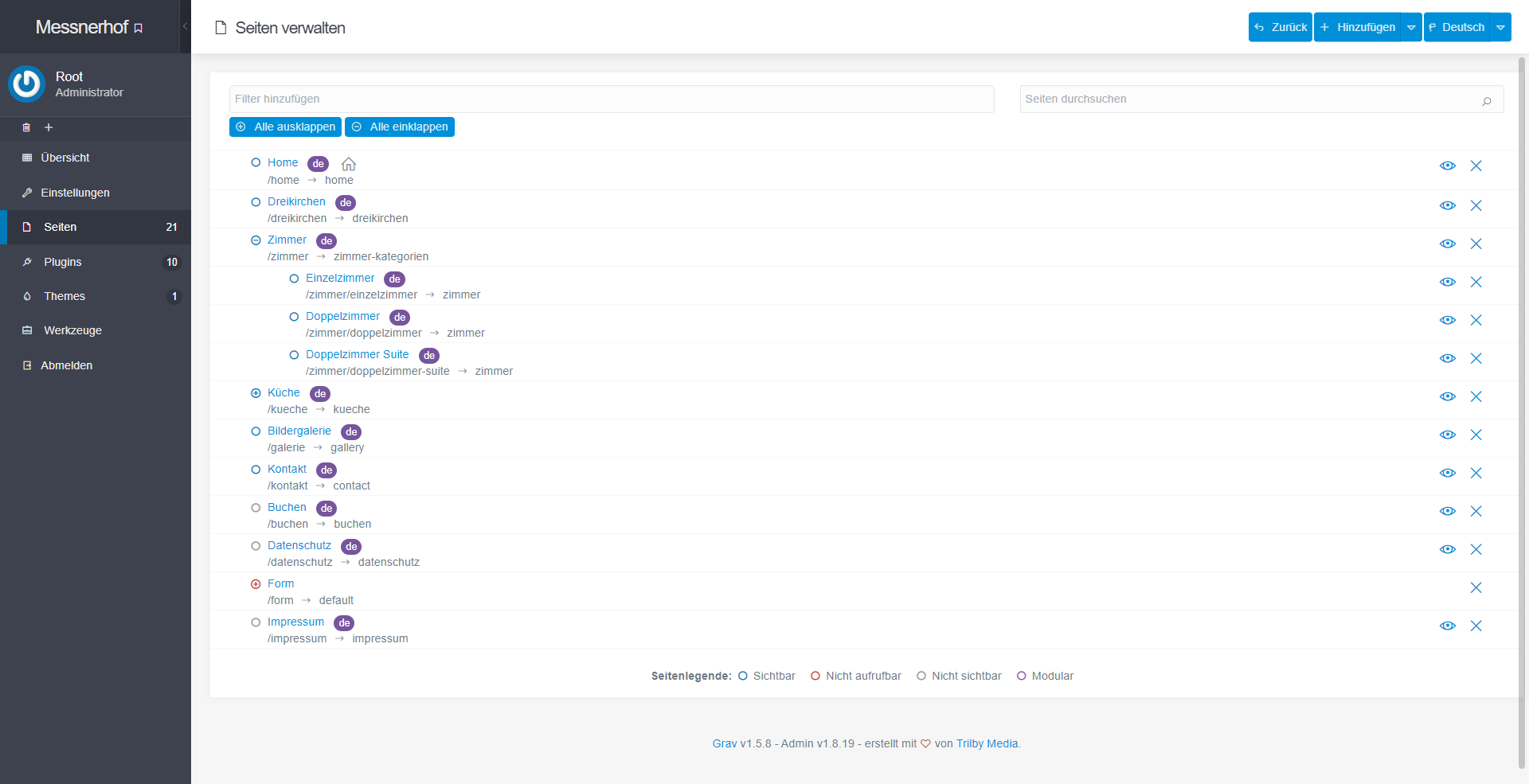Open the Trilby Media link
This screenshot has height=784, width=1529.
[x=987, y=743]
